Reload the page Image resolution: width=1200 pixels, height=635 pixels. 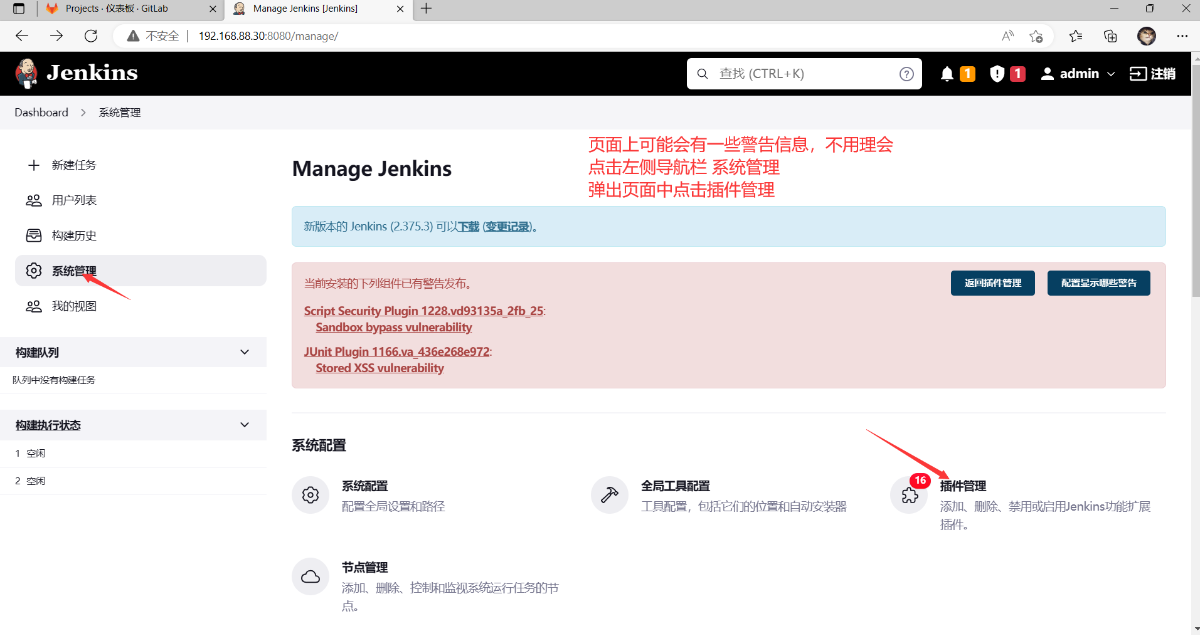pyautogui.click(x=91, y=35)
